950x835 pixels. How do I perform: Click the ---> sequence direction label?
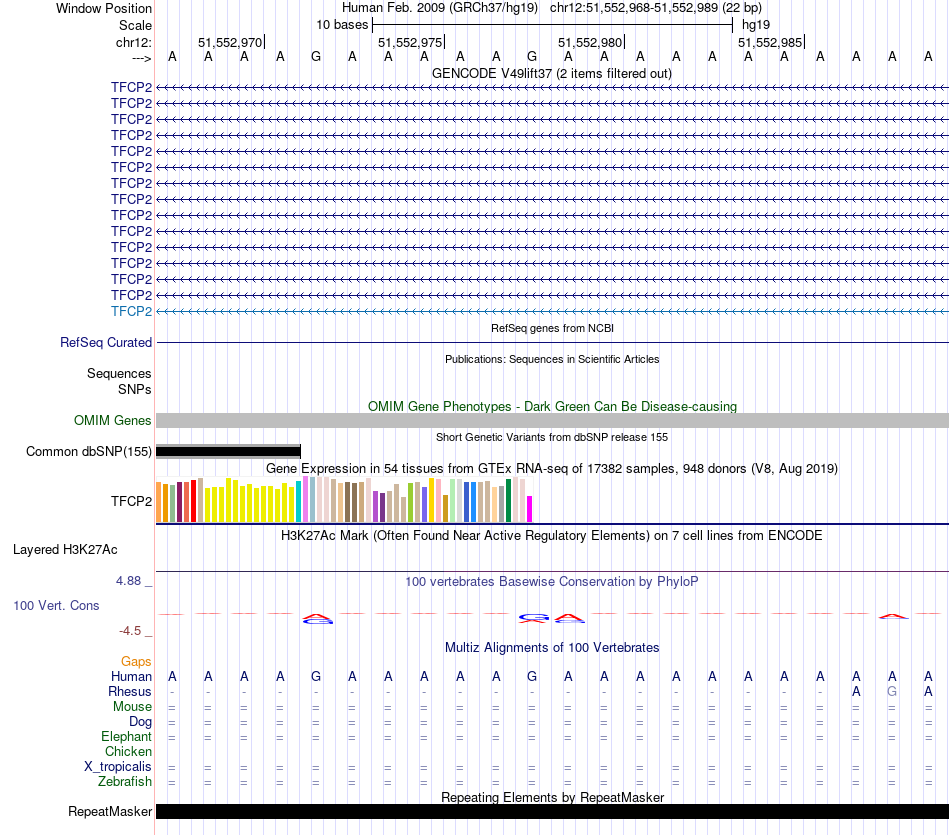pyautogui.click(x=141, y=58)
